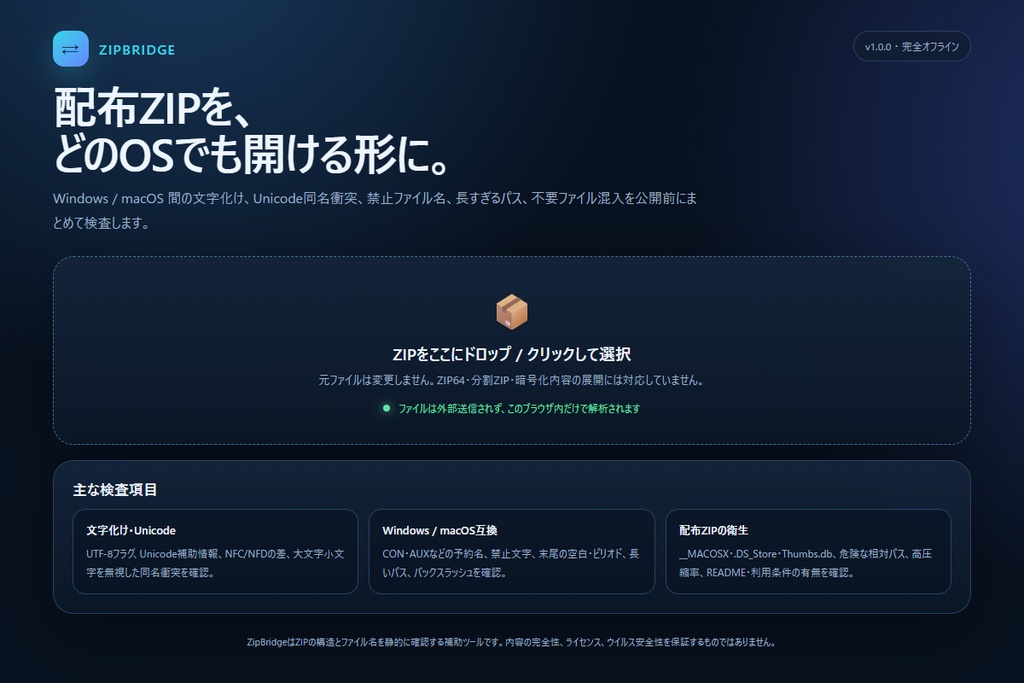Click the text ファイルは外部送信されず
The width and height of the screenshot is (1024, 683).
pyautogui.click(x=449, y=408)
